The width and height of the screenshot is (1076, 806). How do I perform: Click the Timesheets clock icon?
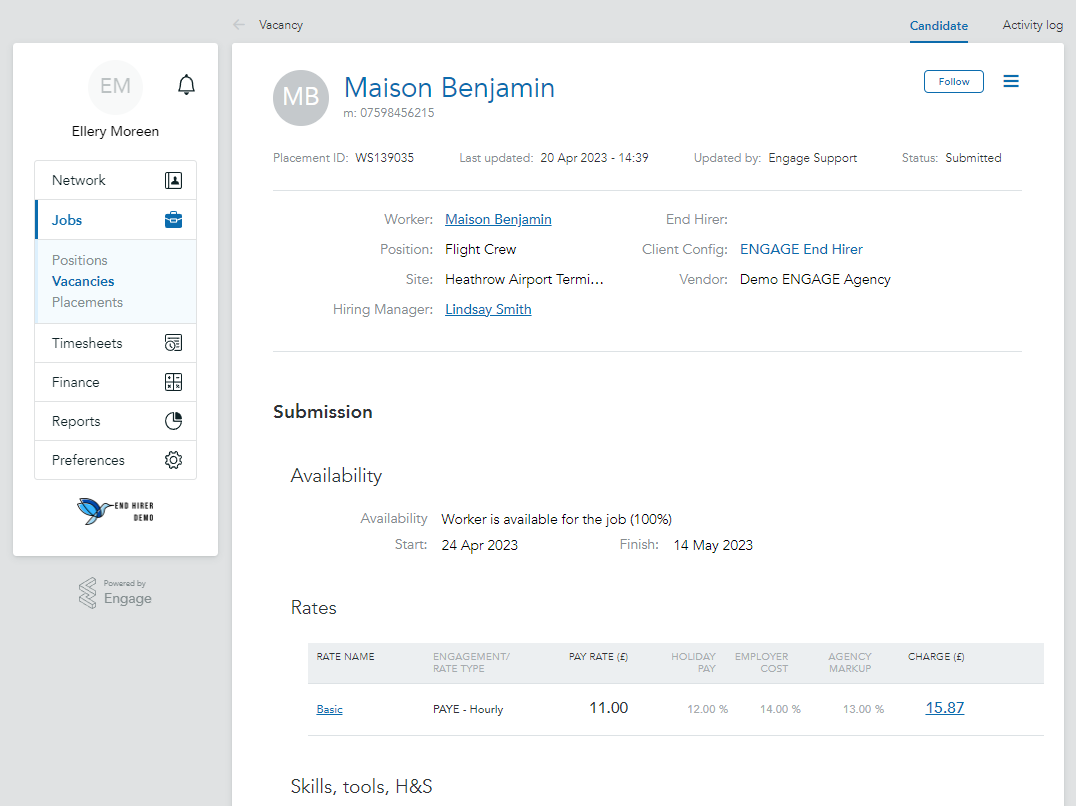pos(174,343)
